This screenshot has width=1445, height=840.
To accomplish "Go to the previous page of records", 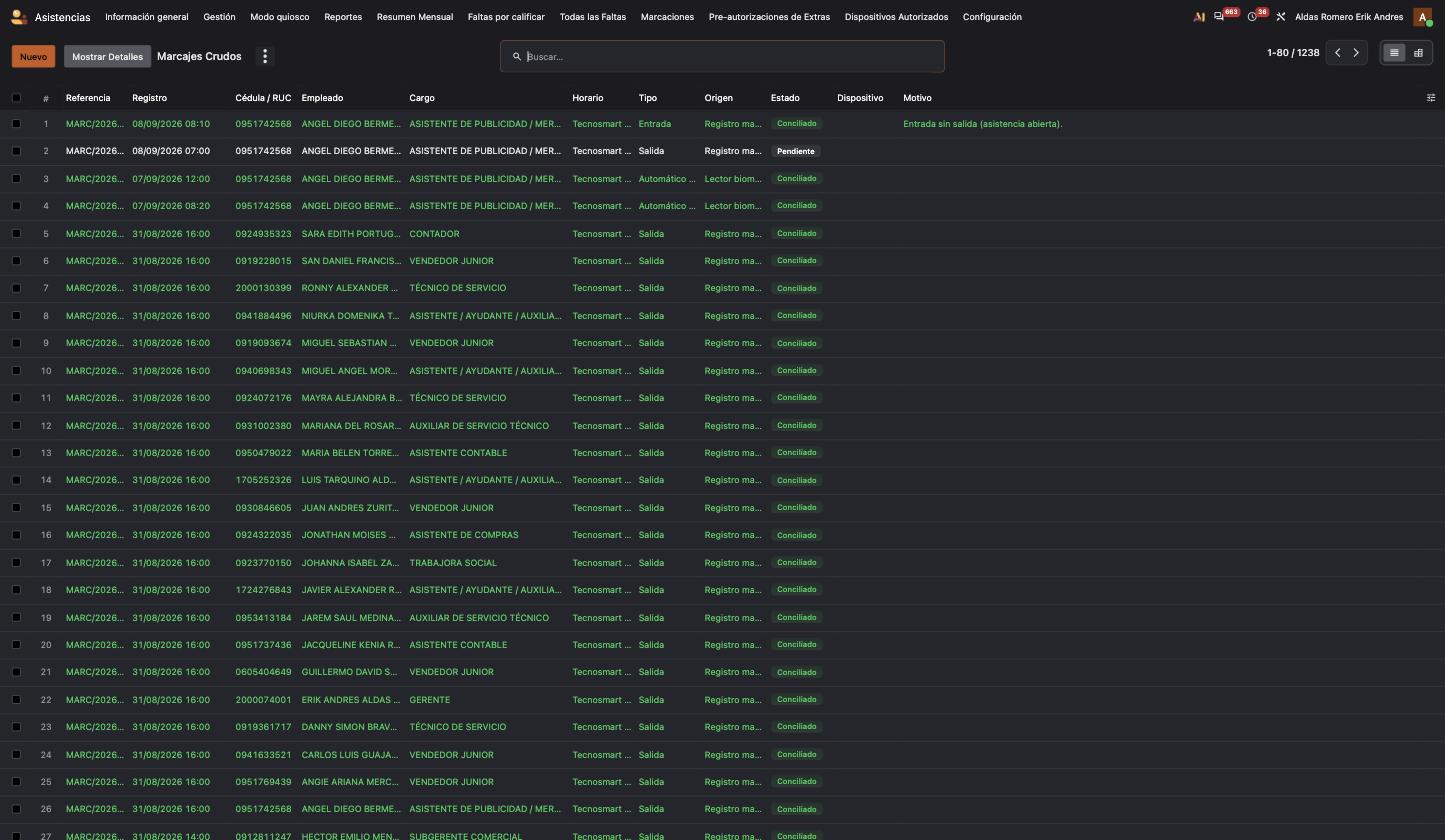I will pos(1337,53).
